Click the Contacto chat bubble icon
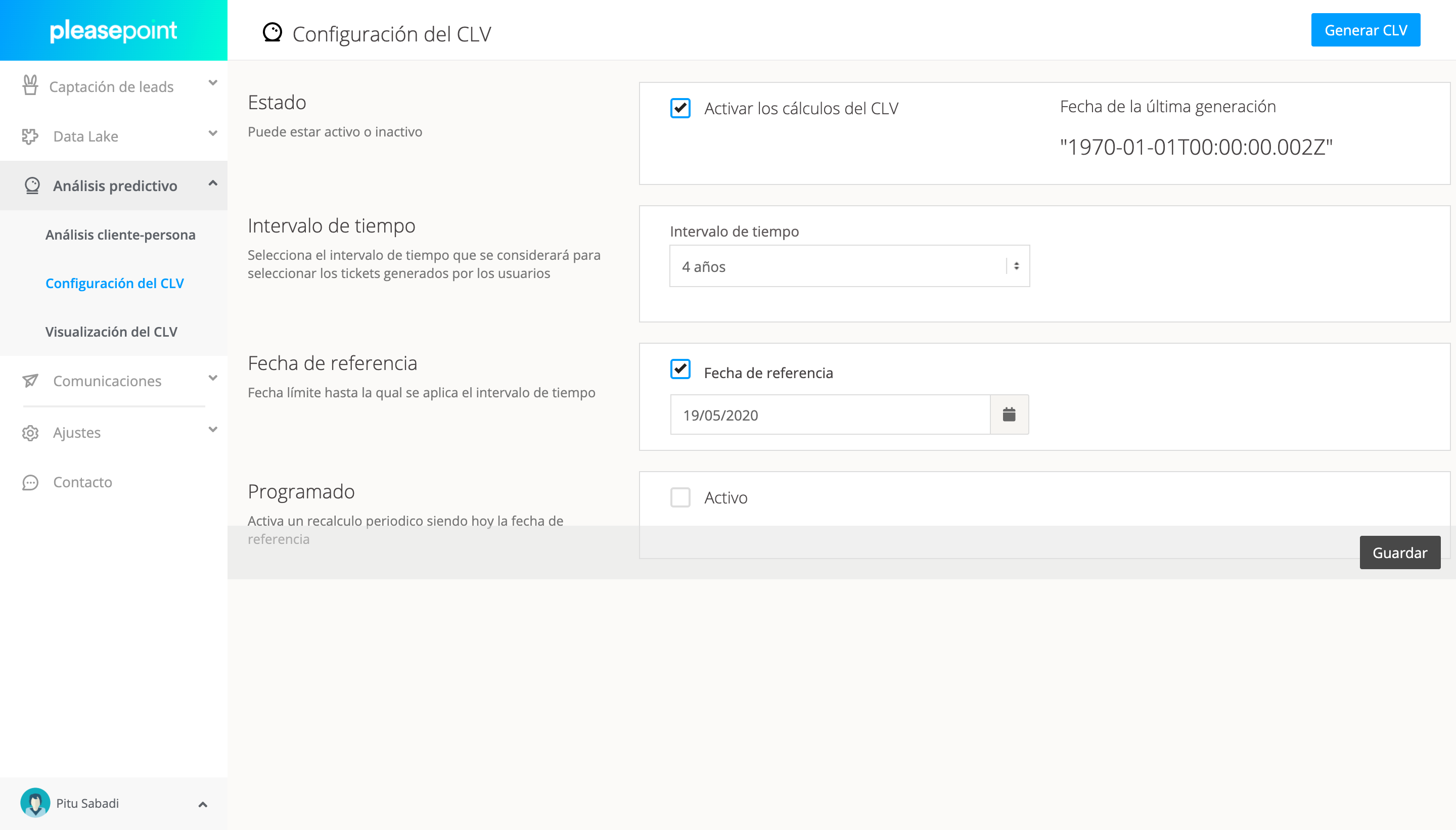The height and width of the screenshot is (830, 1456). tap(30, 482)
